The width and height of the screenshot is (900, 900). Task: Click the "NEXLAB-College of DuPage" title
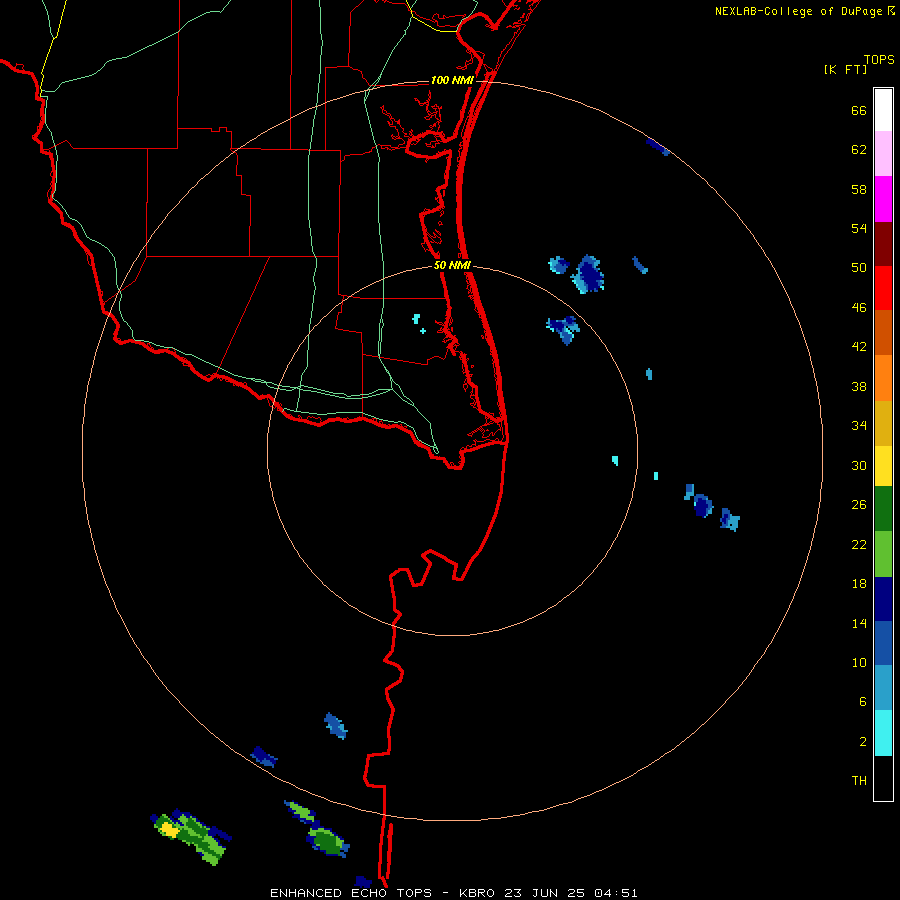click(798, 11)
